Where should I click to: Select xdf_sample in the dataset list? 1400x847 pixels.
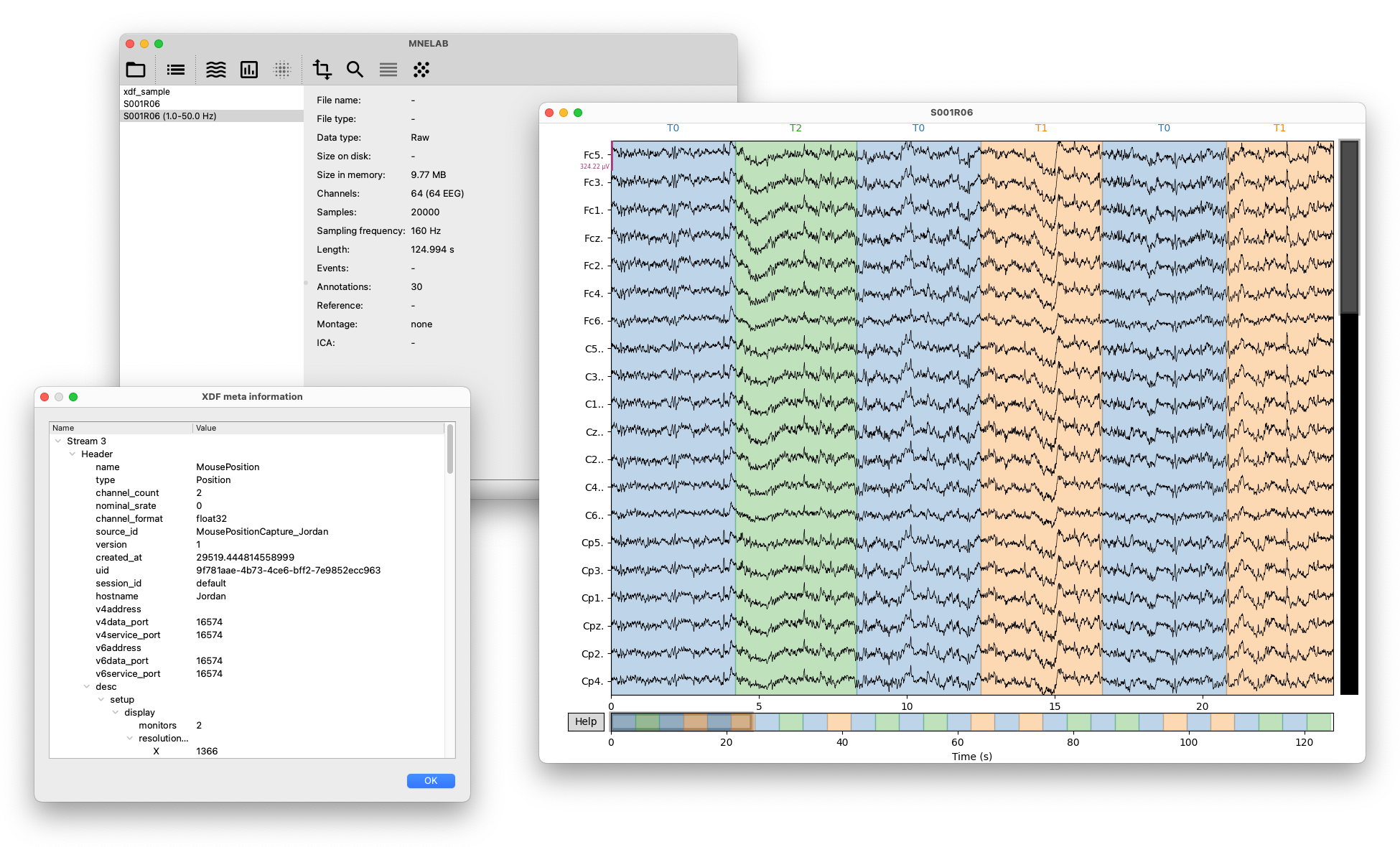(x=146, y=92)
